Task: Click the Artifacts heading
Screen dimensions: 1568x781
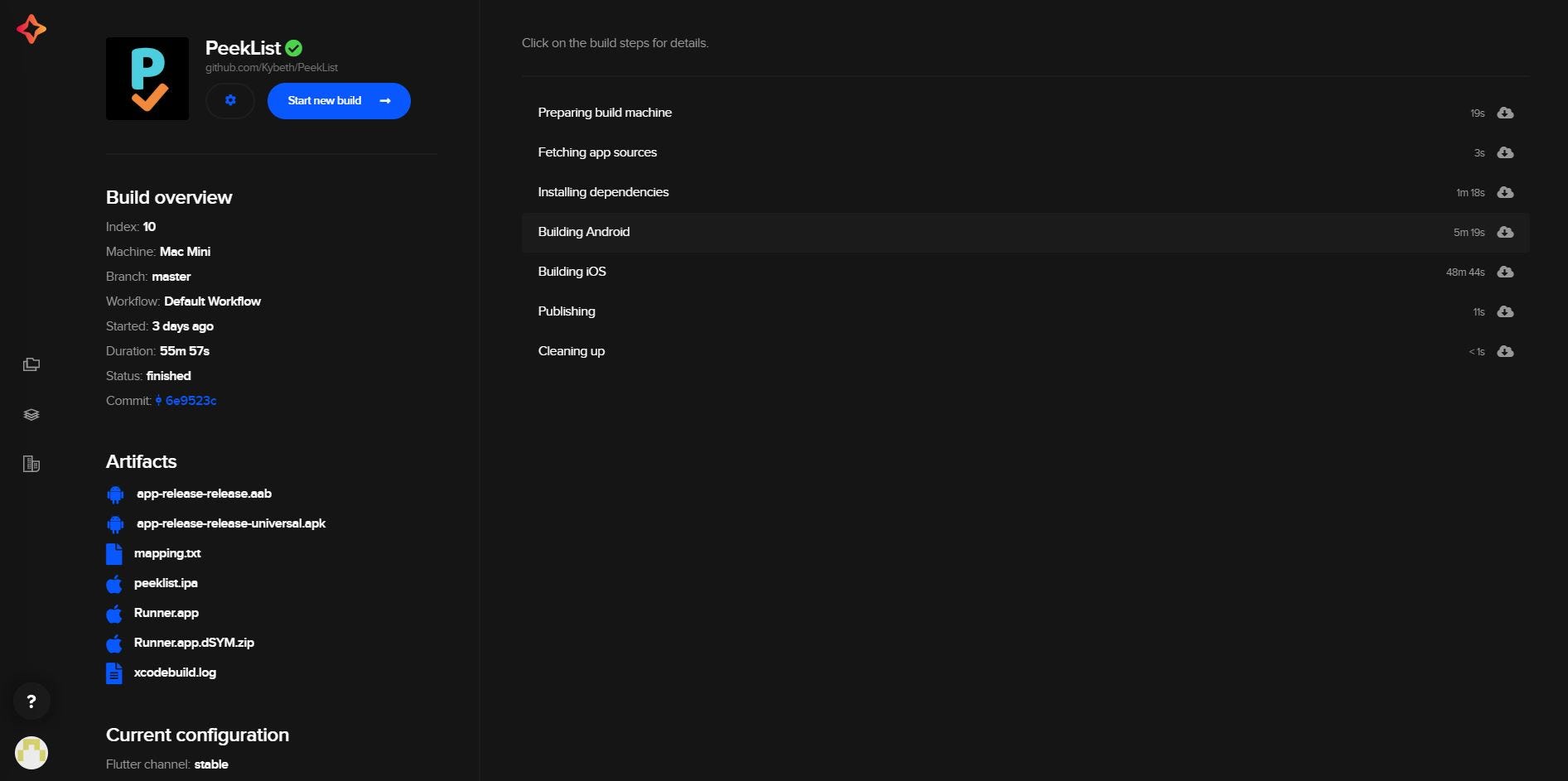Action: [142, 461]
